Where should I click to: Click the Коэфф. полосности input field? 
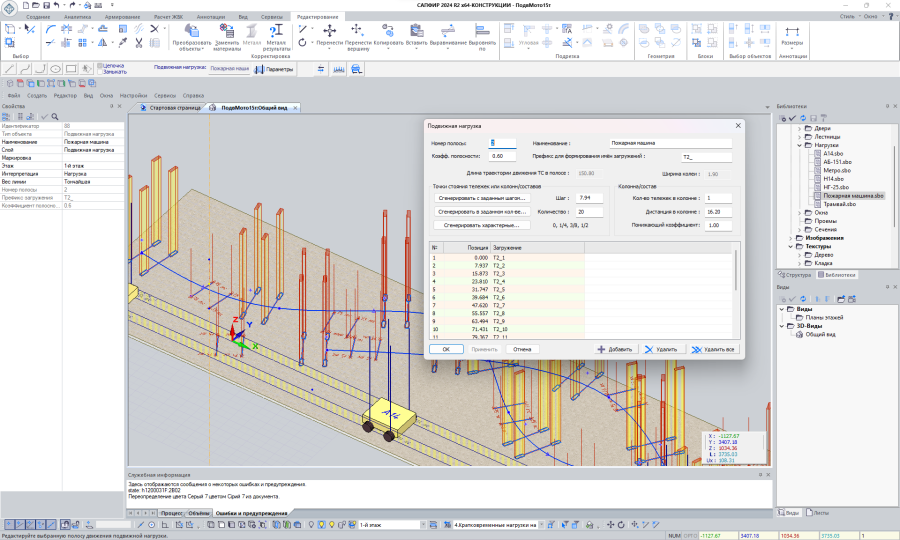point(503,156)
